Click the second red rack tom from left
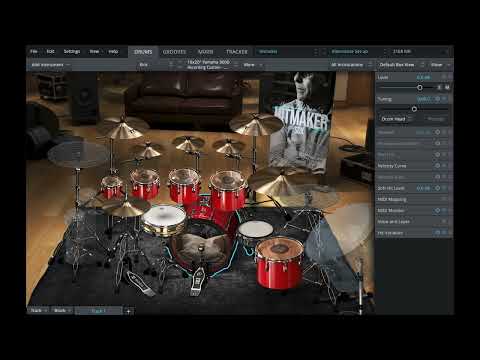 [145, 184]
